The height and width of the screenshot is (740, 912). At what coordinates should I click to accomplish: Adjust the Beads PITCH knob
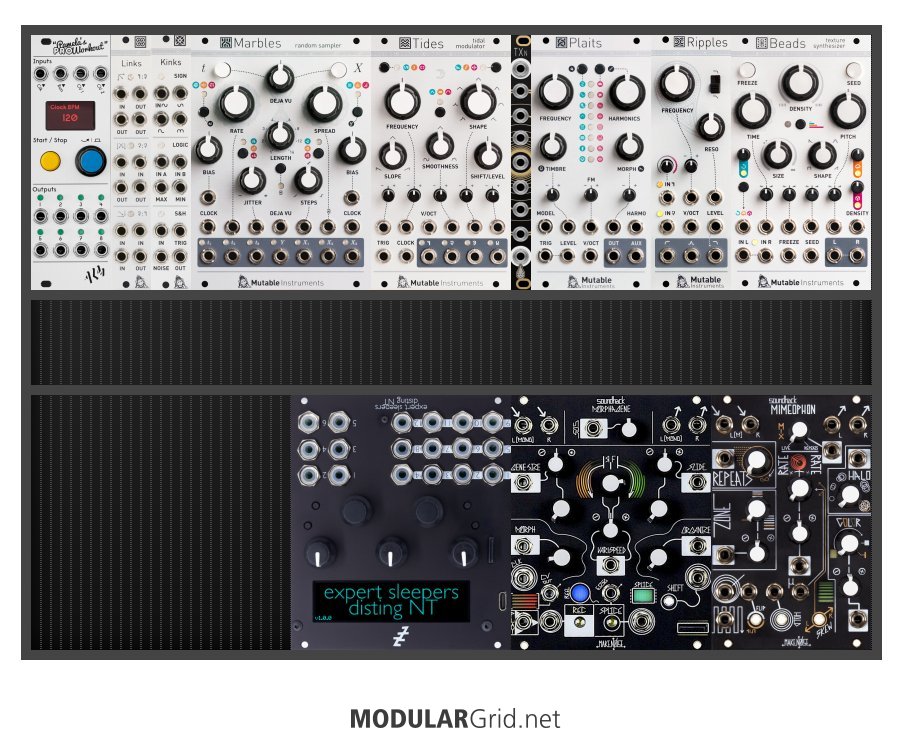tap(847, 111)
